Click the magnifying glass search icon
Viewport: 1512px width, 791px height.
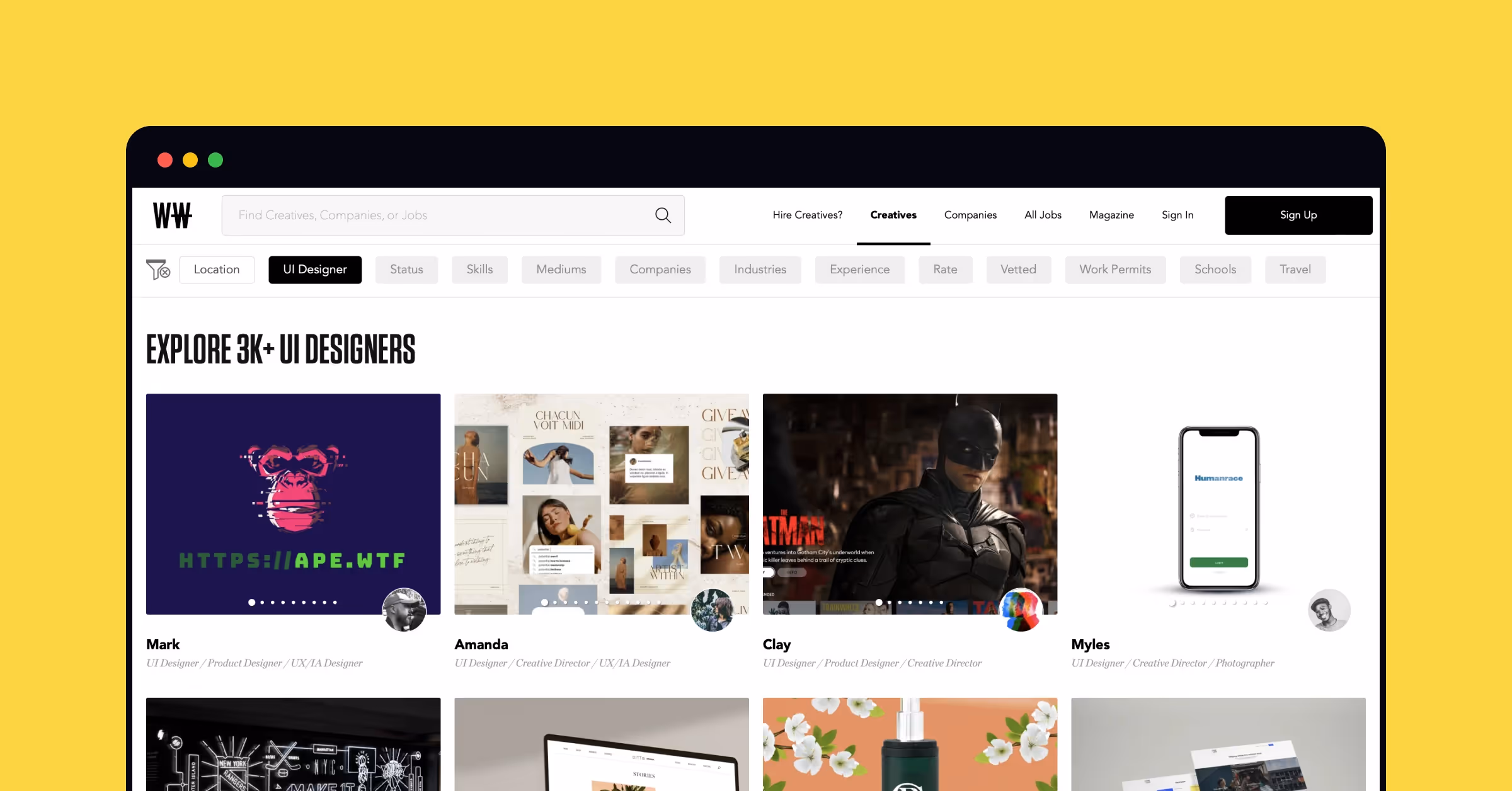tap(663, 215)
